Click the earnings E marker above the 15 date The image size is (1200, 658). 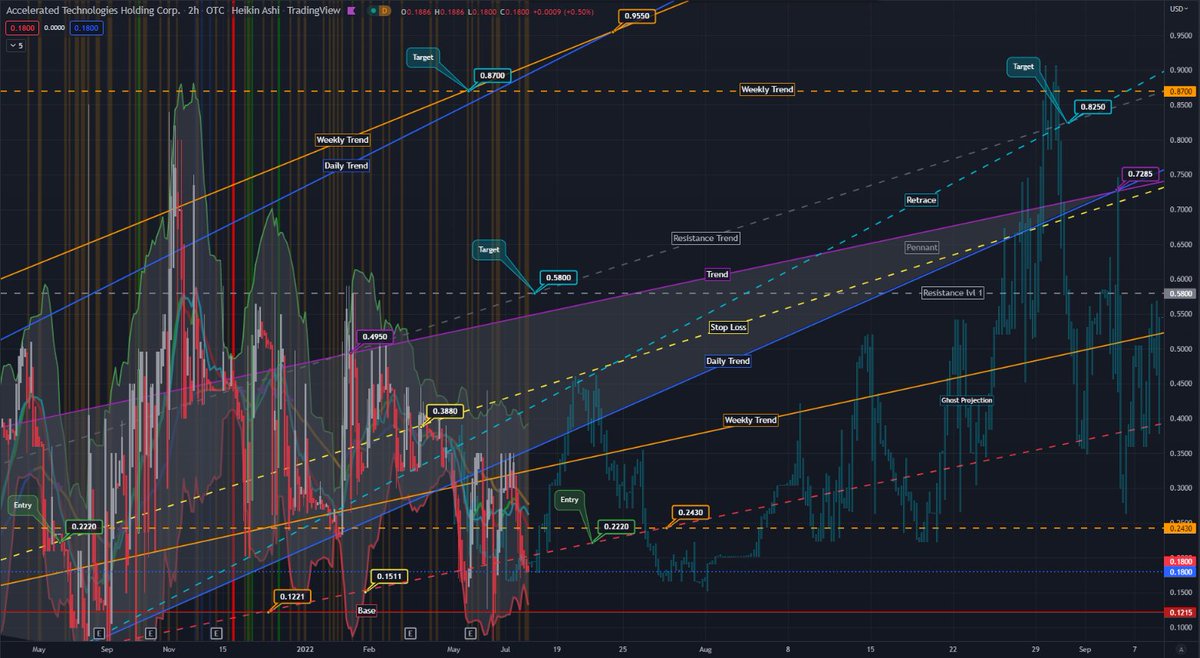point(217,634)
